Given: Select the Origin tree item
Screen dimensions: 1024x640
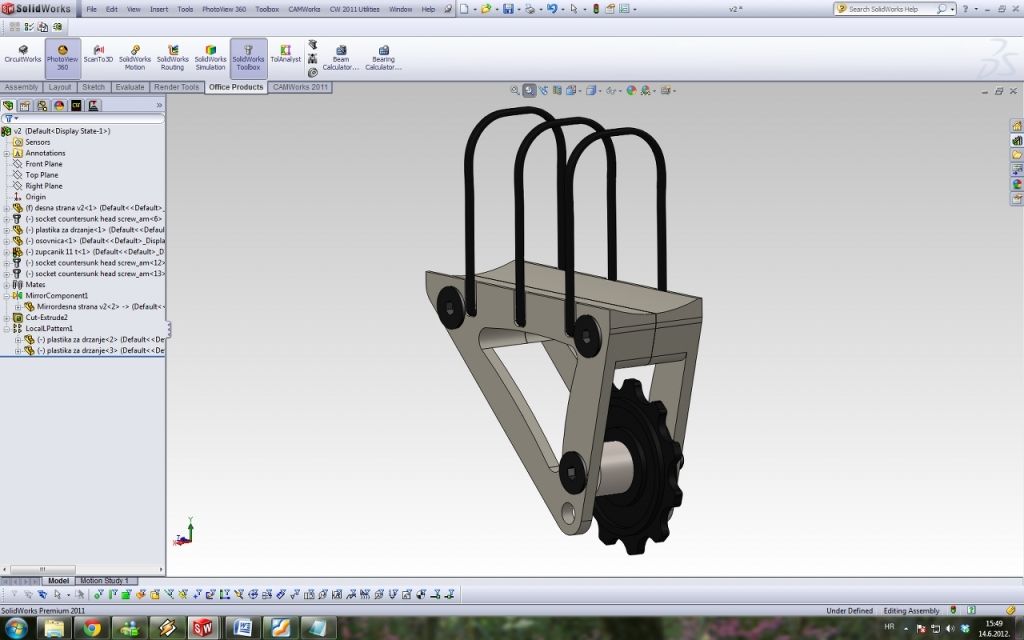Looking at the screenshot, I should pos(35,197).
